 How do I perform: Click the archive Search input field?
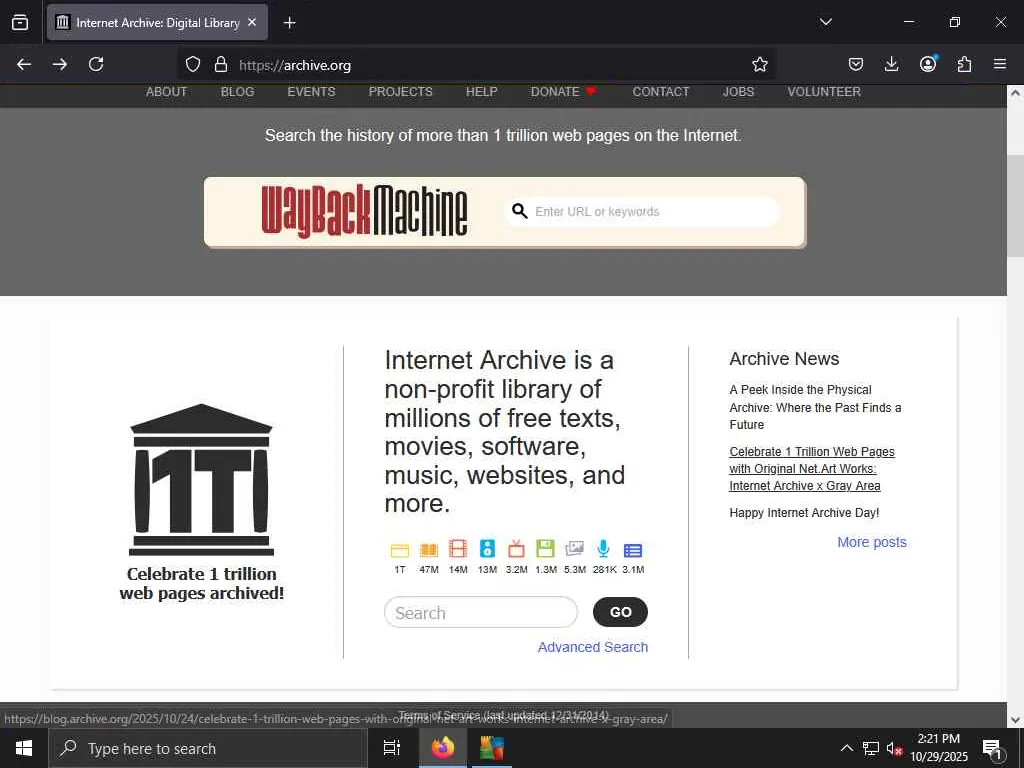(481, 613)
